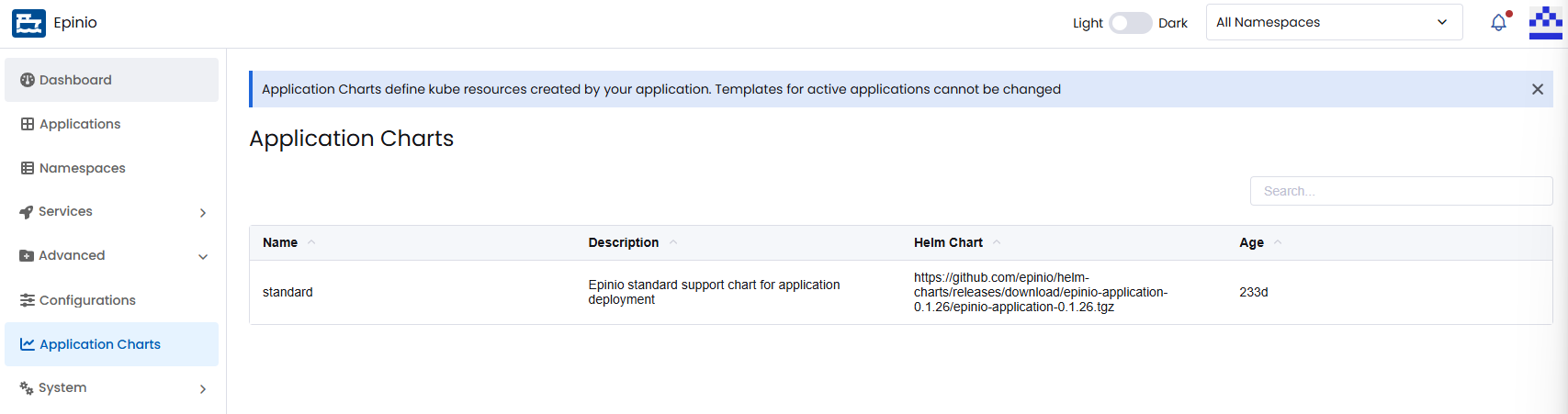Click the Epinio logo icon

click(28, 23)
